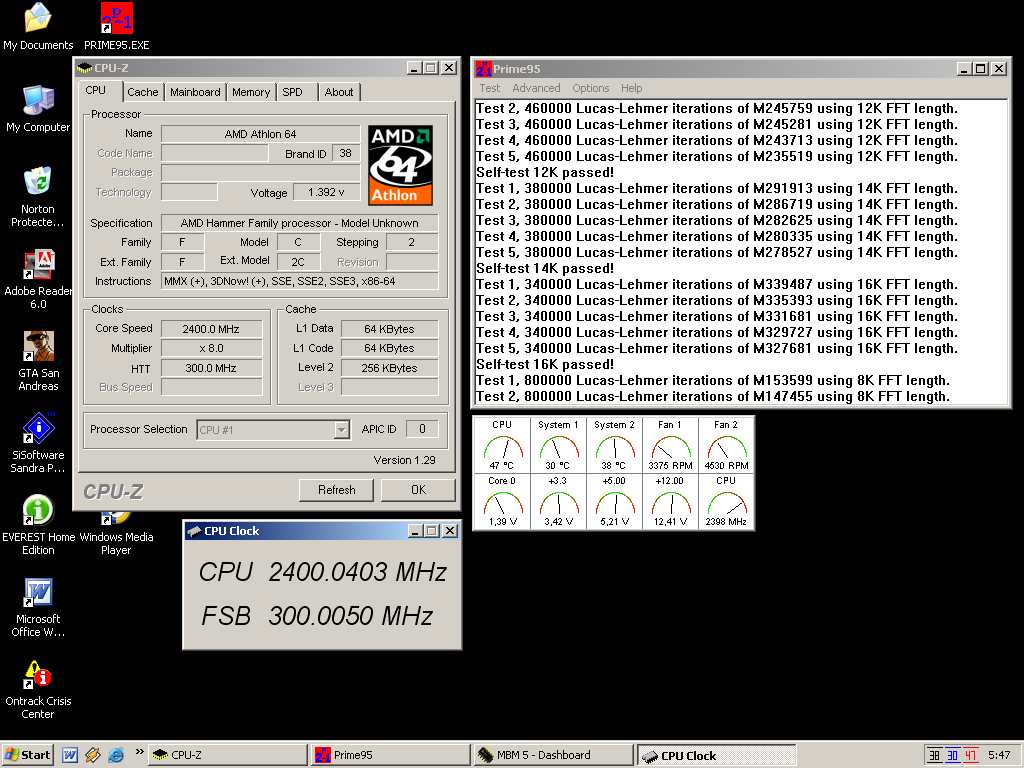Click the OK button in CPU-Z
This screenshot has width=1024, height=768.
click(x=418, y=490)
